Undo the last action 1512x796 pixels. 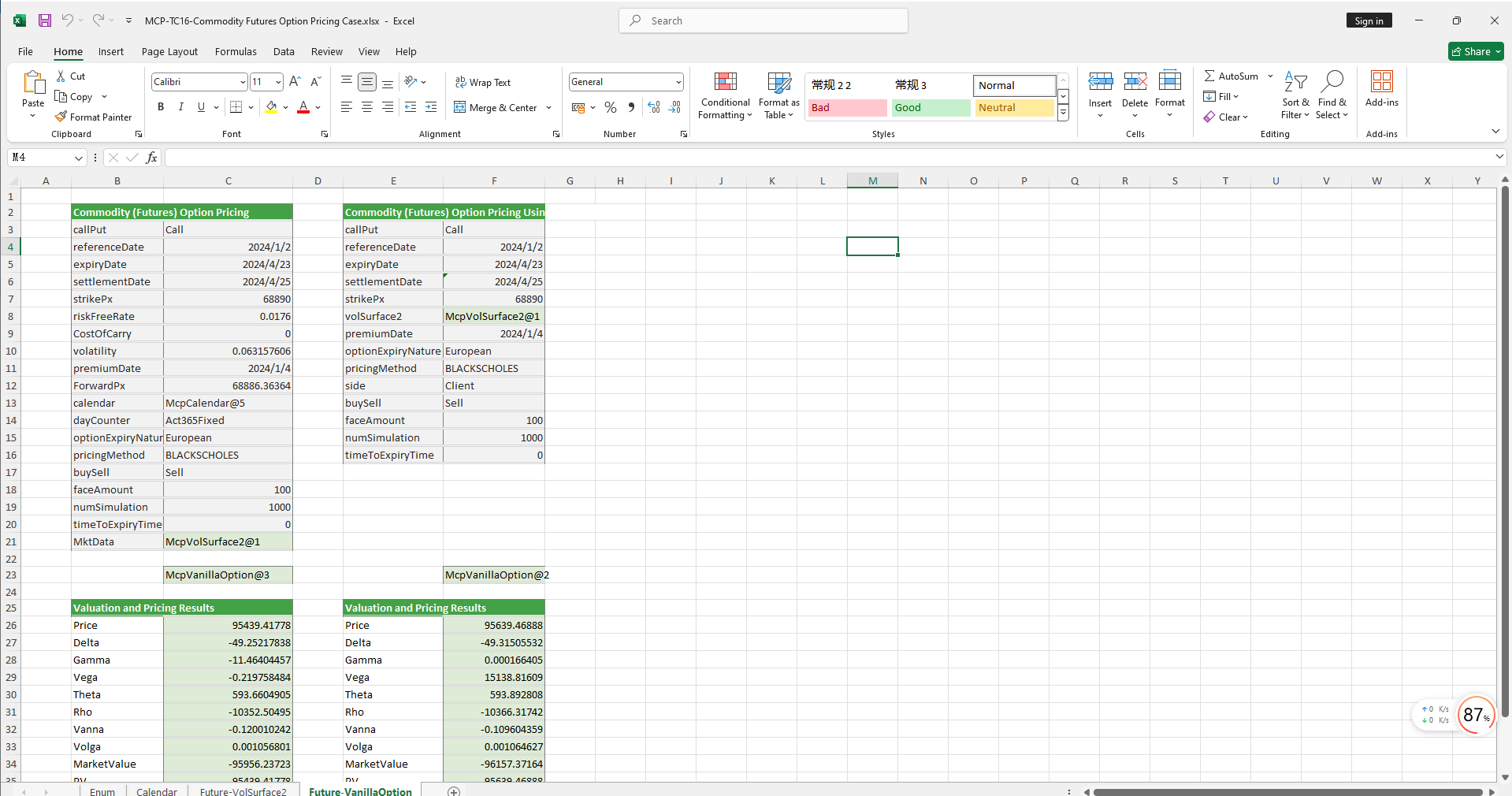pyautogui.click(x=68, y=20)
